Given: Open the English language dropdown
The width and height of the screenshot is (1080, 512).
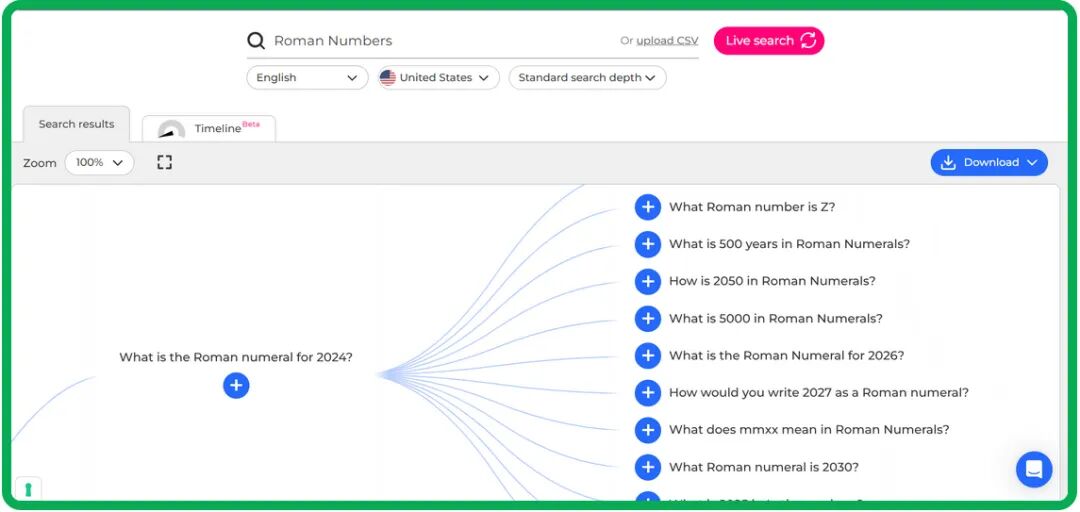Looking at the screenshot, I should point(307,78).
